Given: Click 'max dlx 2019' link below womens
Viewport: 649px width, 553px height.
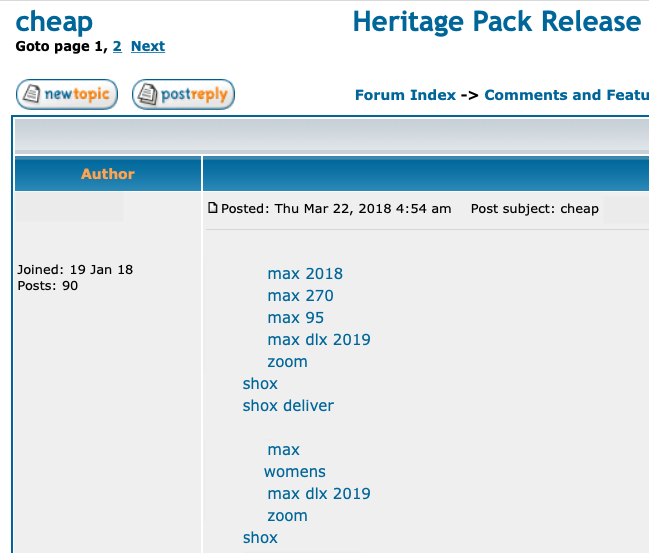Looking at the screenshot, I should (x=319, y=493).
